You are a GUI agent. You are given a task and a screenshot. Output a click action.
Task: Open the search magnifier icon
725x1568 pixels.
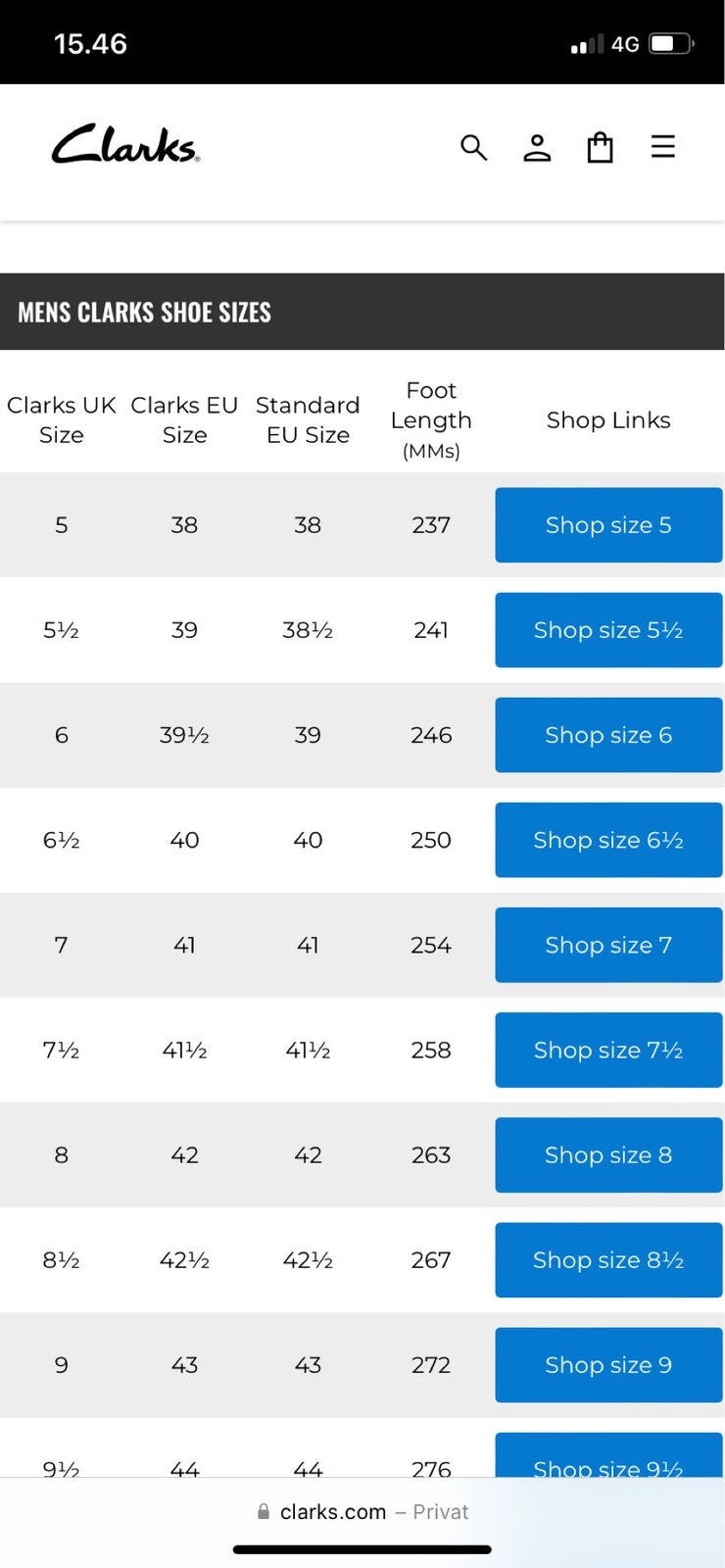[x=473, y=148]
